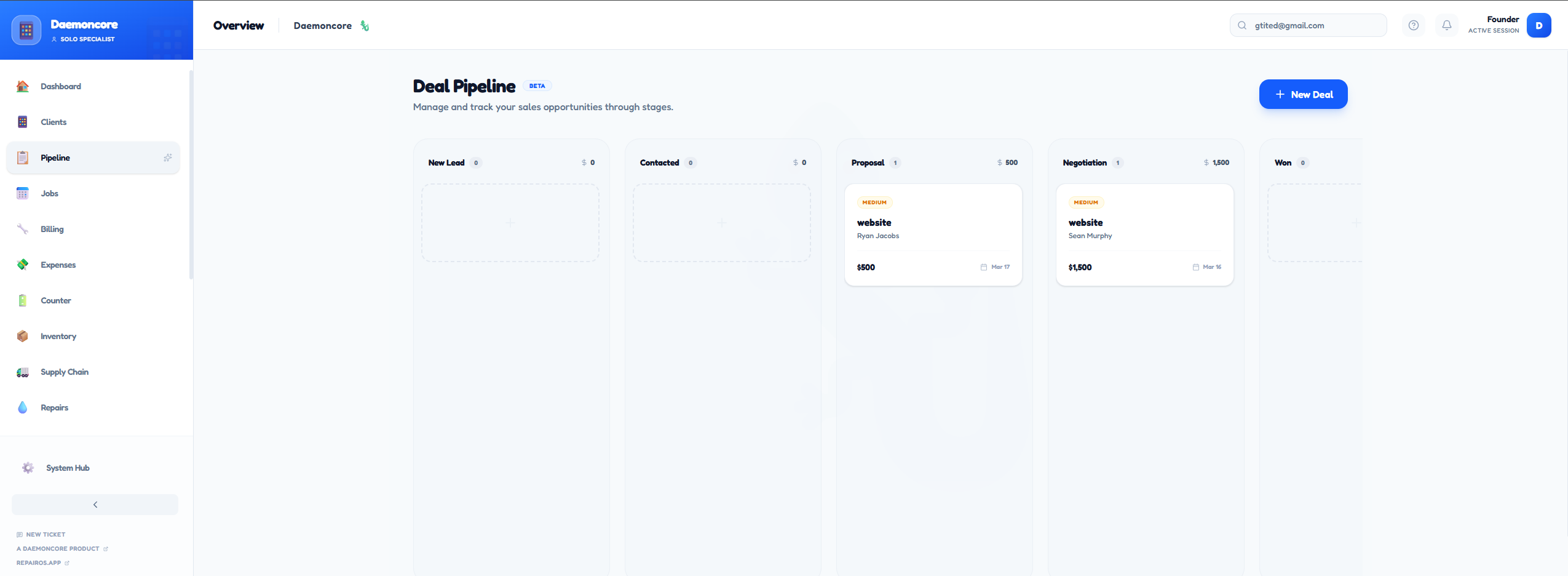Image resolution: width=1568 pixels, height=576 pixels.
Task: Open the help question-mark icon
Action: coord(1412,25)
